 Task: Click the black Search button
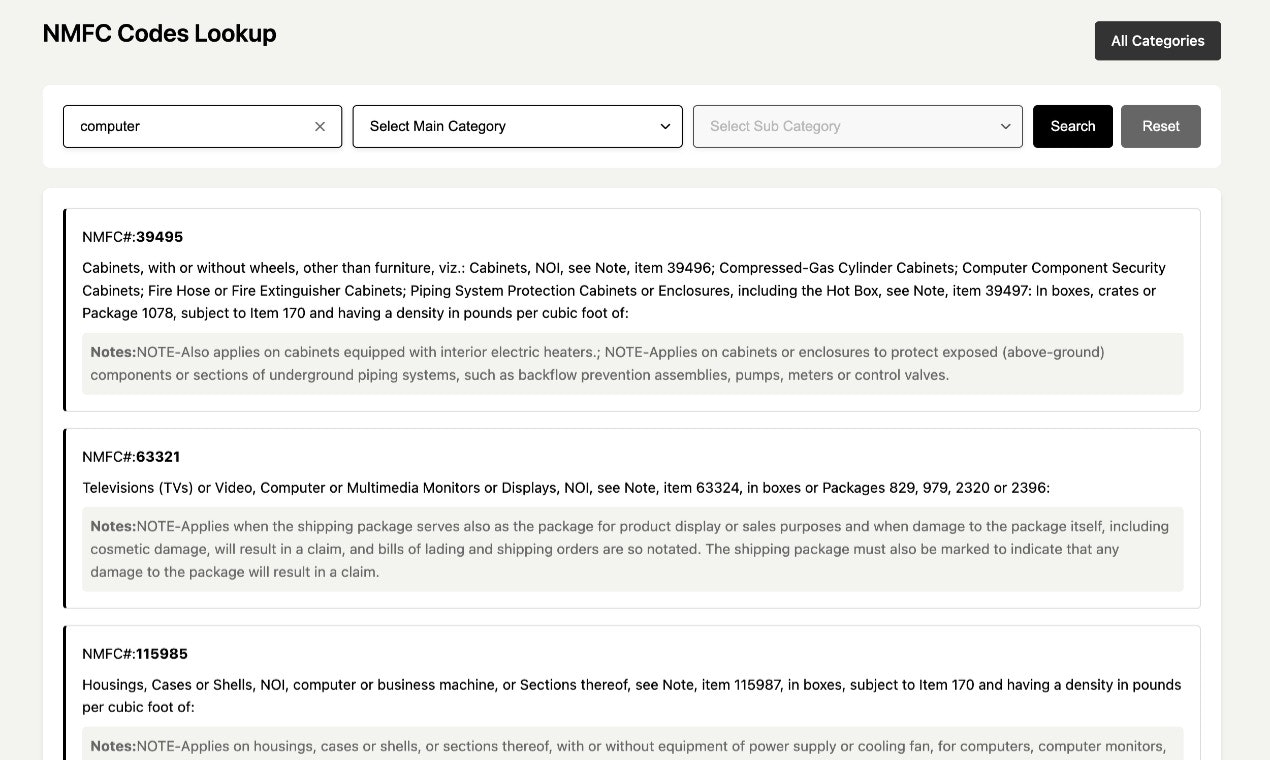(1073, 126)
